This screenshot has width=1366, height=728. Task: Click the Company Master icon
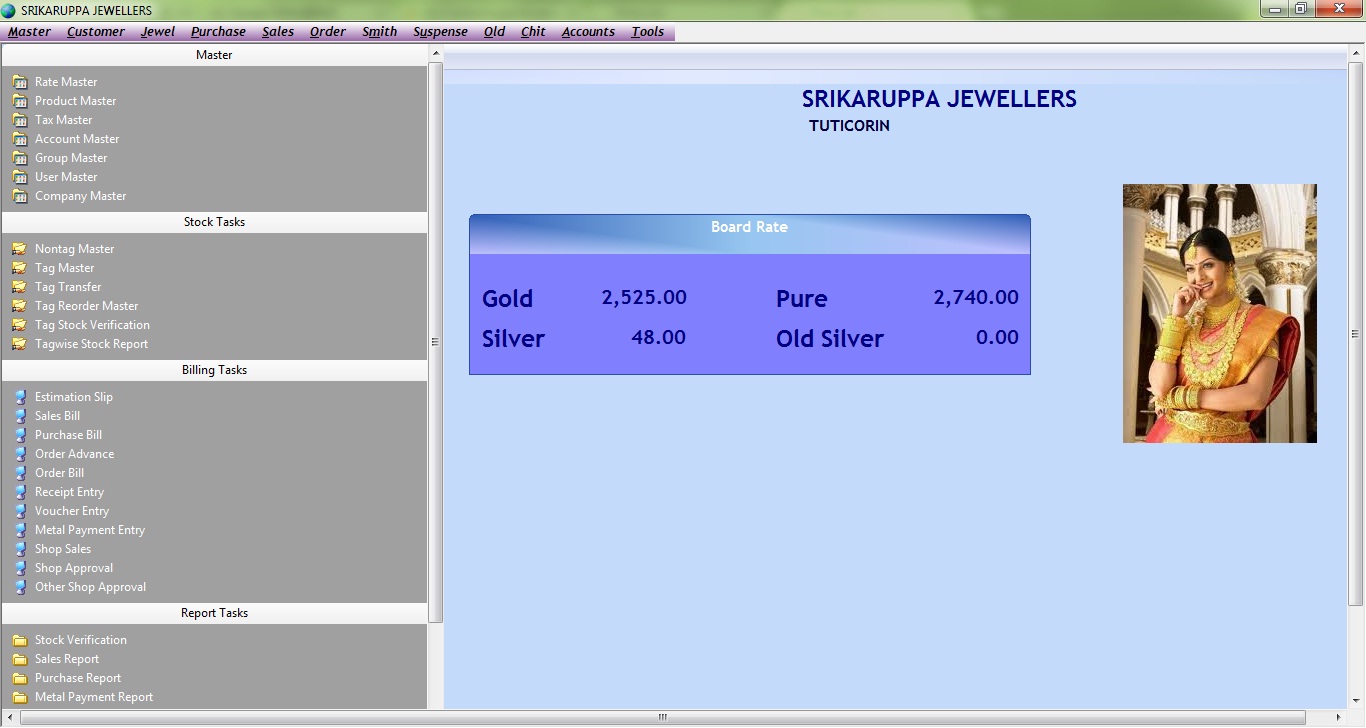tap(20, 196)
